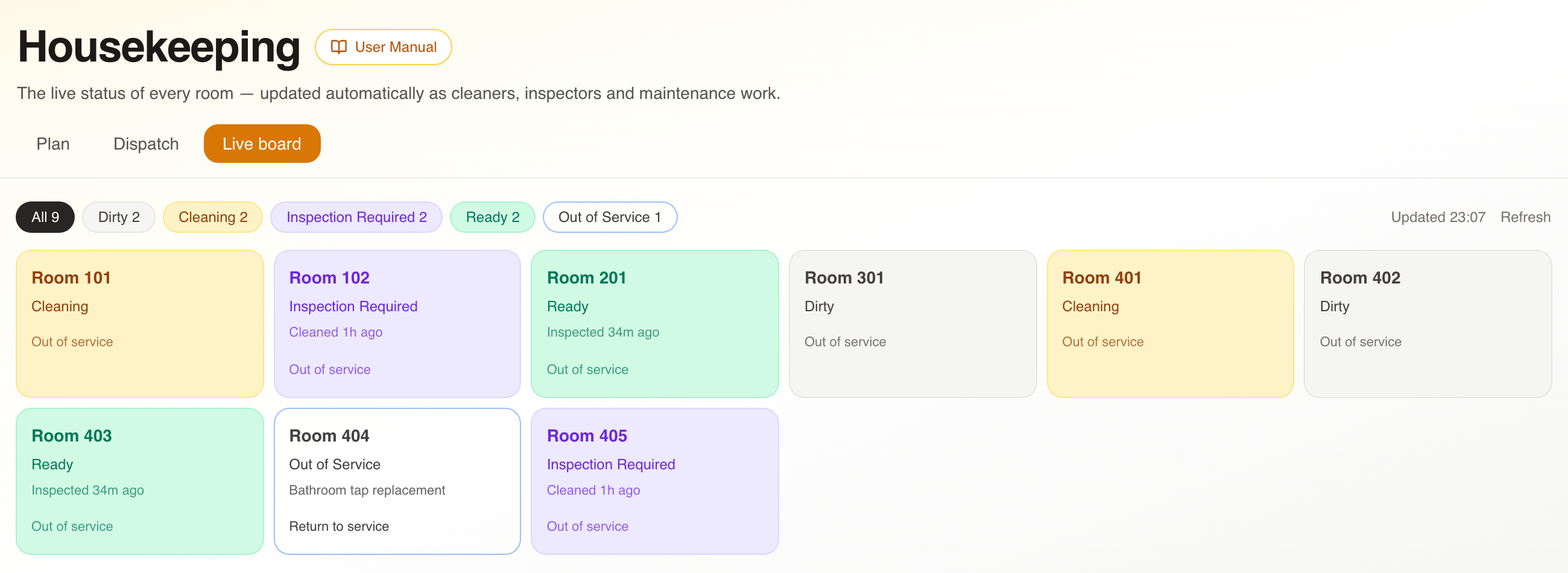Filter rooms by Dirty 2
The height and width of the screenshot is (573, 1568).
click(x=119, y=217)
